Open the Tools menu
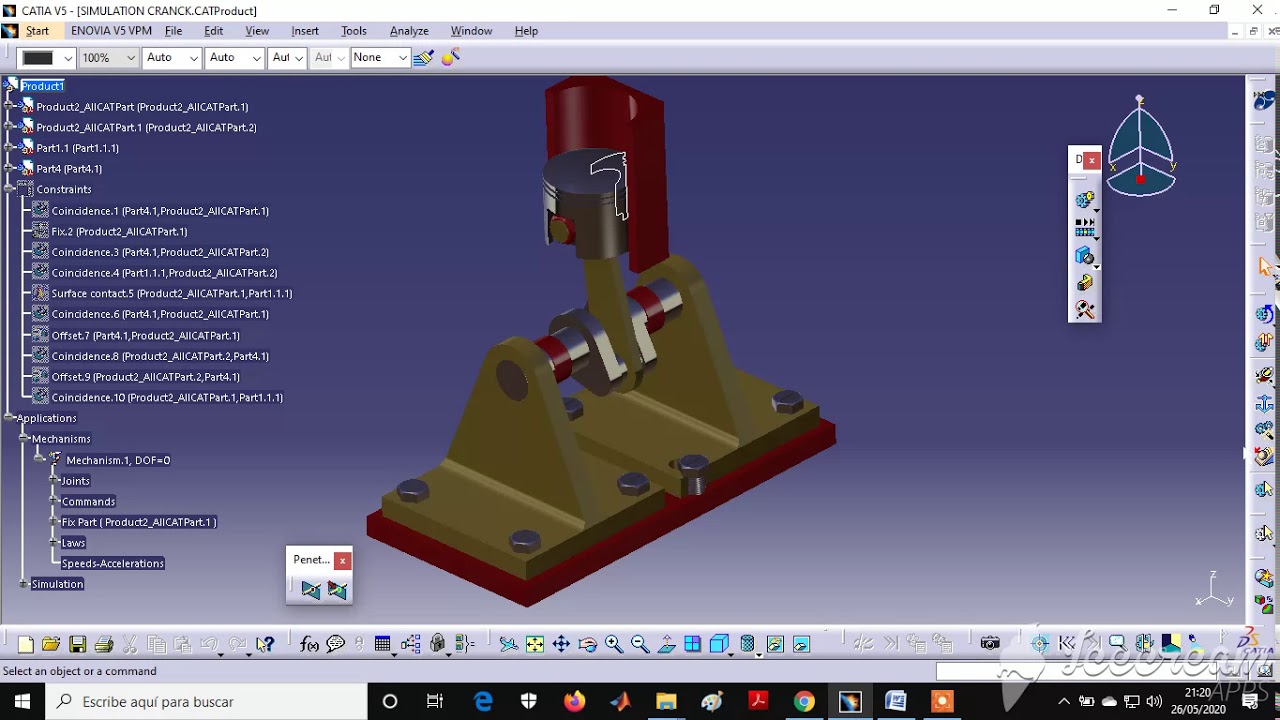Screen dimensions: 1280x720 click(x=354, y=31)
